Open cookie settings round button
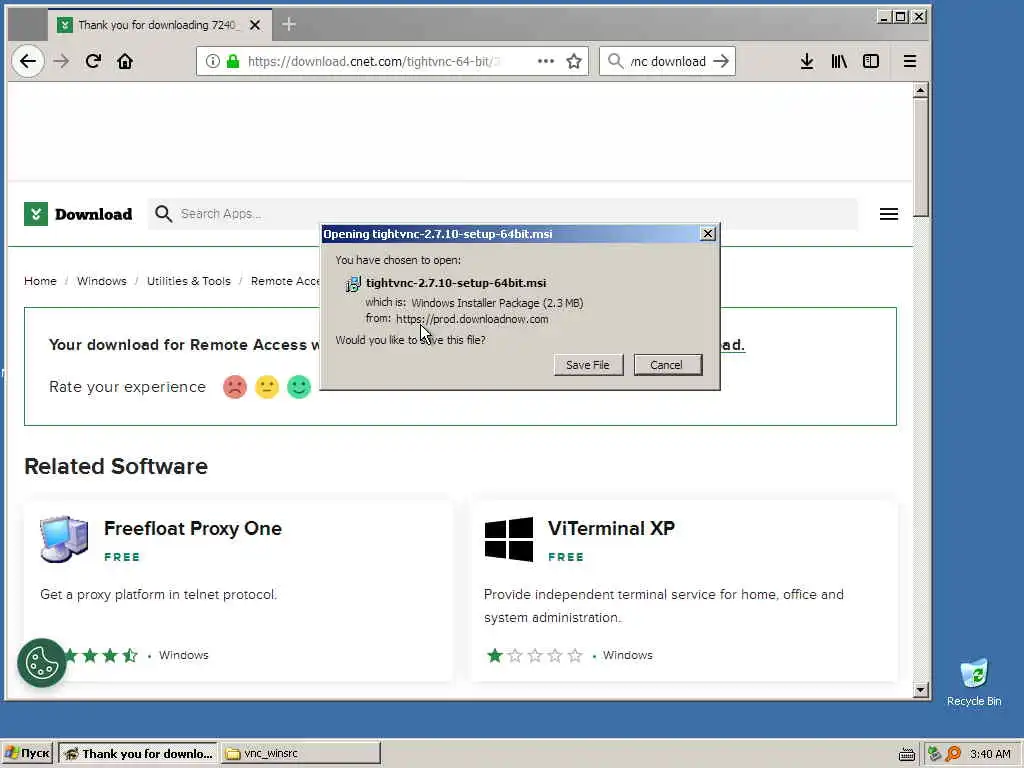Viewport: 1024px width, 768px height. coord(42,663)
